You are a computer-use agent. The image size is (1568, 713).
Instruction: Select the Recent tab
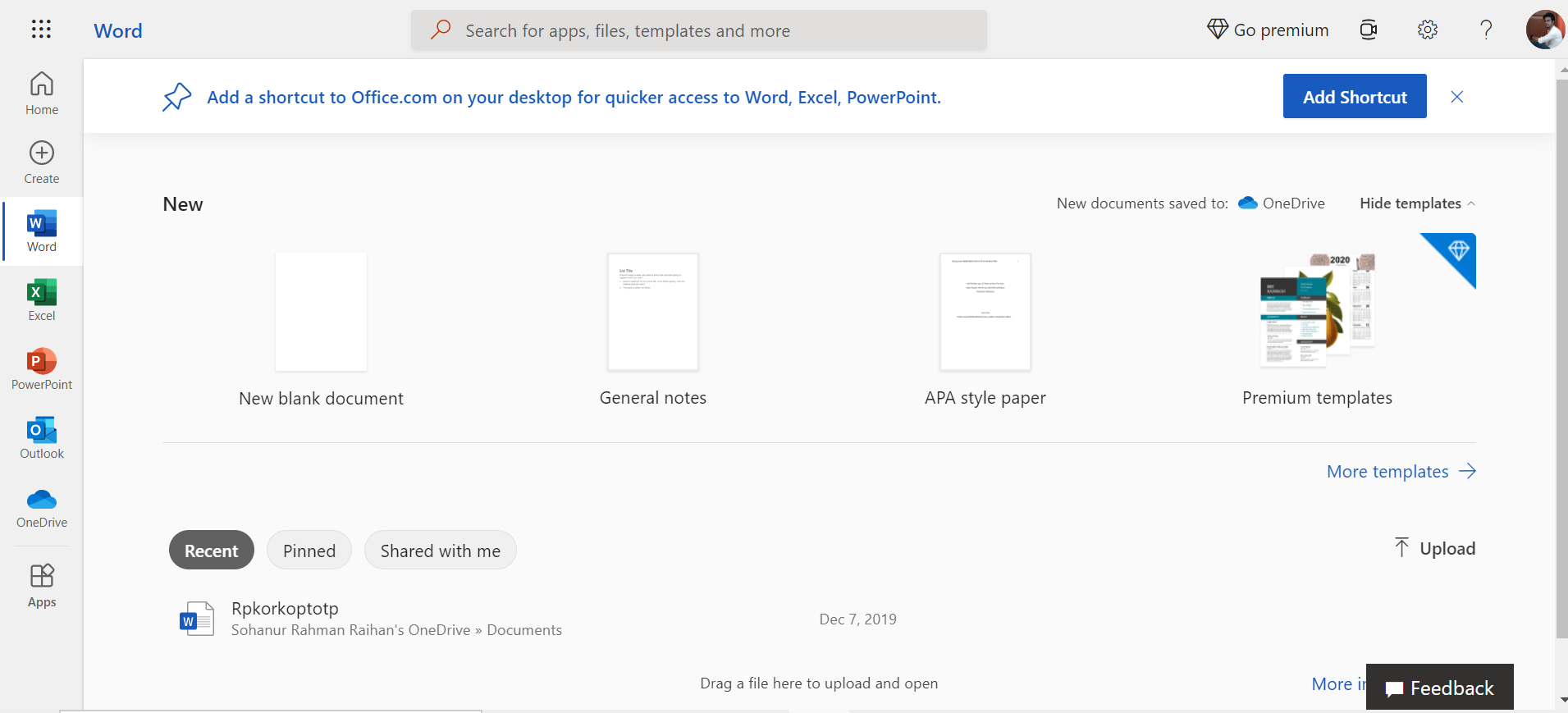coord(211,551)
